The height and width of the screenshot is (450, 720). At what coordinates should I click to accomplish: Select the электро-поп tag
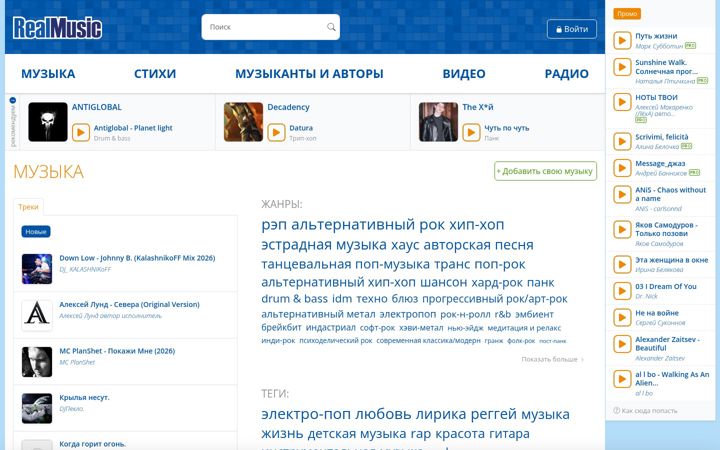click(306, 414)
